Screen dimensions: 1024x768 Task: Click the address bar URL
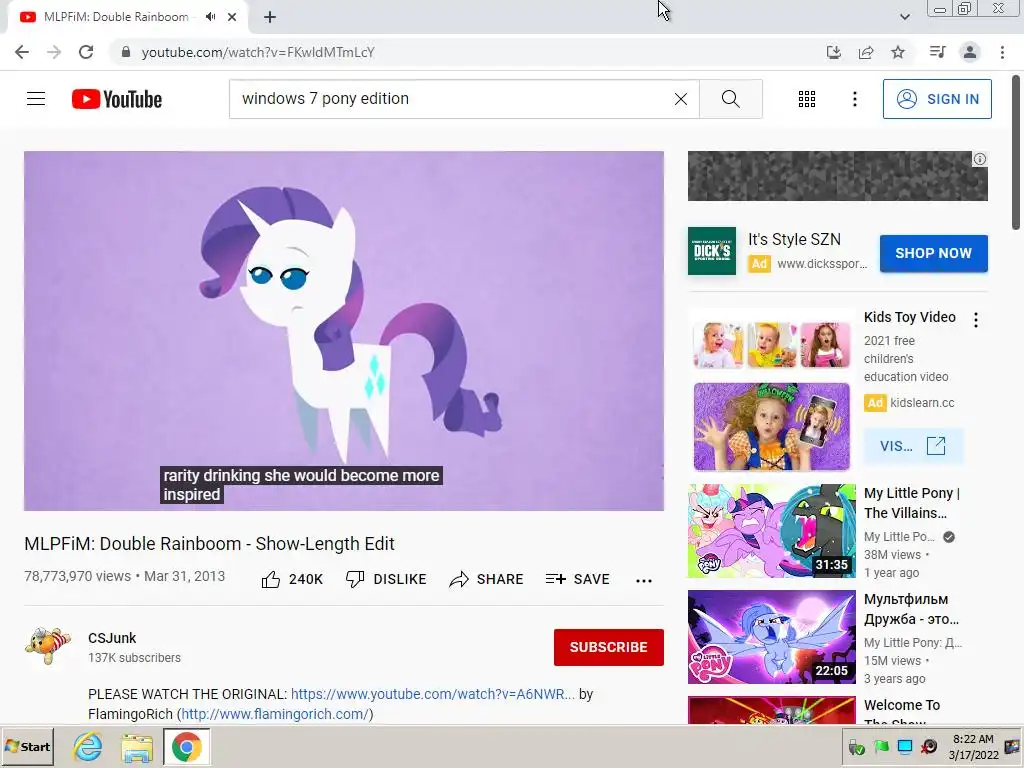coord(258,52)
